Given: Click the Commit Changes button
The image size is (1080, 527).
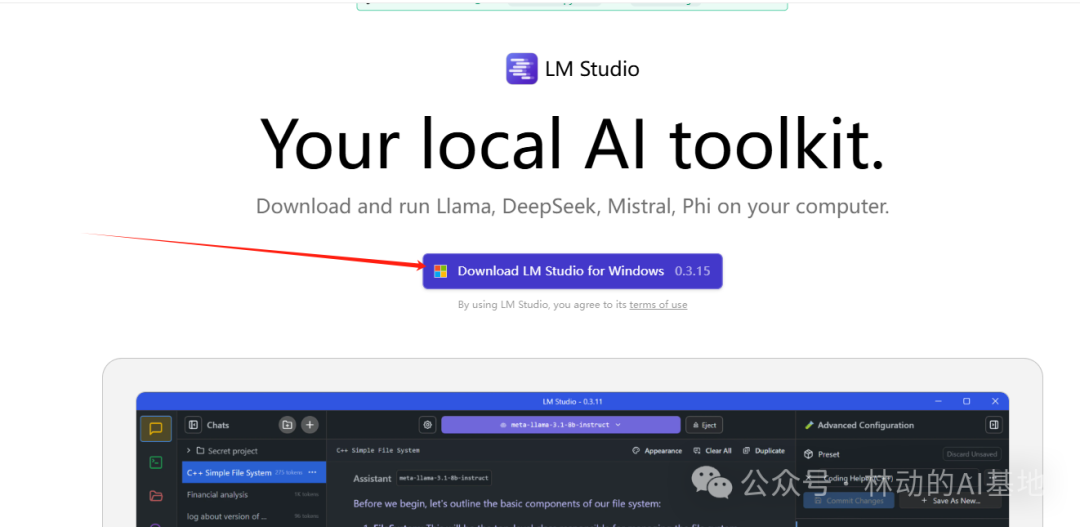Looking at the screenshot, I should 849,501.
